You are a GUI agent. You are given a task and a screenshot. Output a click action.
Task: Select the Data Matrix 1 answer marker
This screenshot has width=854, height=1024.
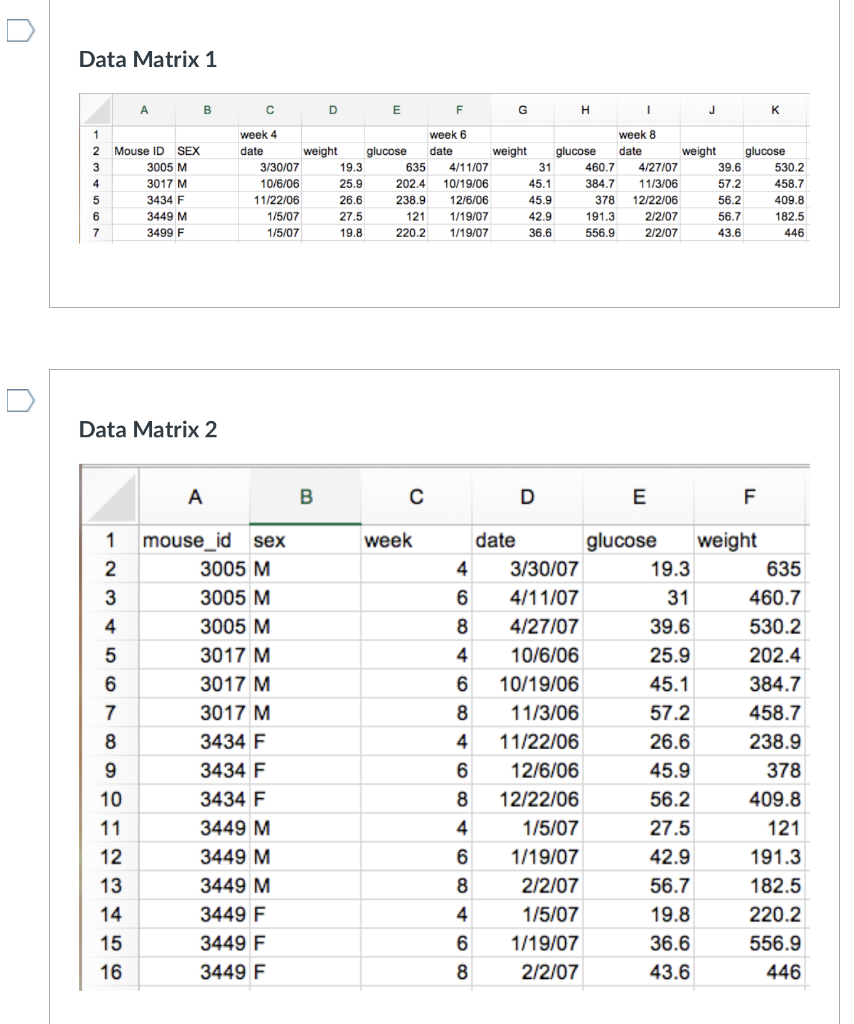(20, 31)
